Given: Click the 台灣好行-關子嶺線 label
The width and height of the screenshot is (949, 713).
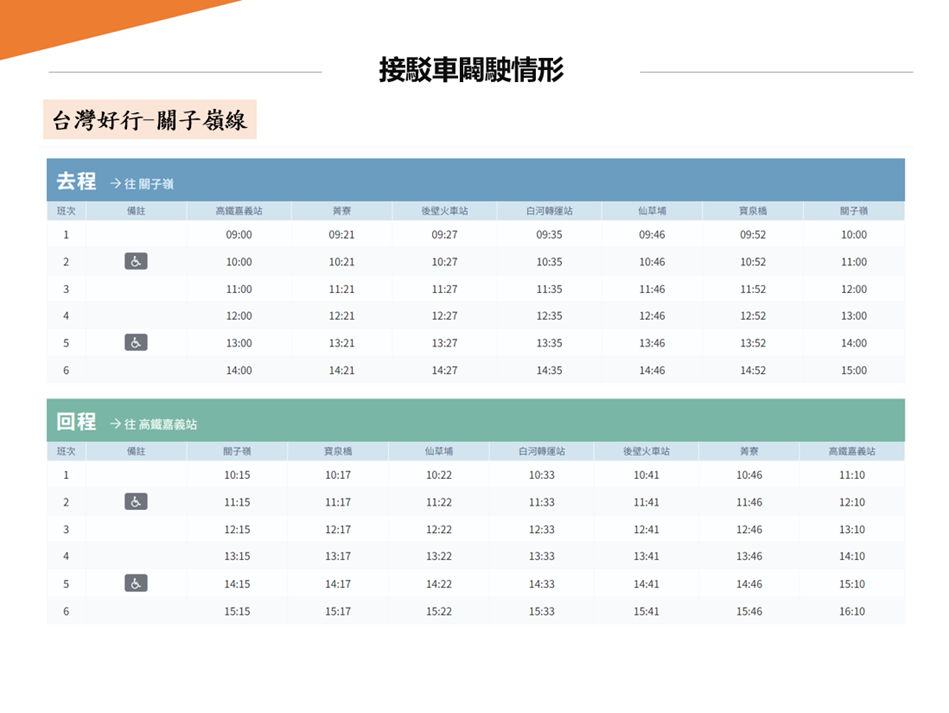Looking at the screenshot, I should (x=149, y=122).
